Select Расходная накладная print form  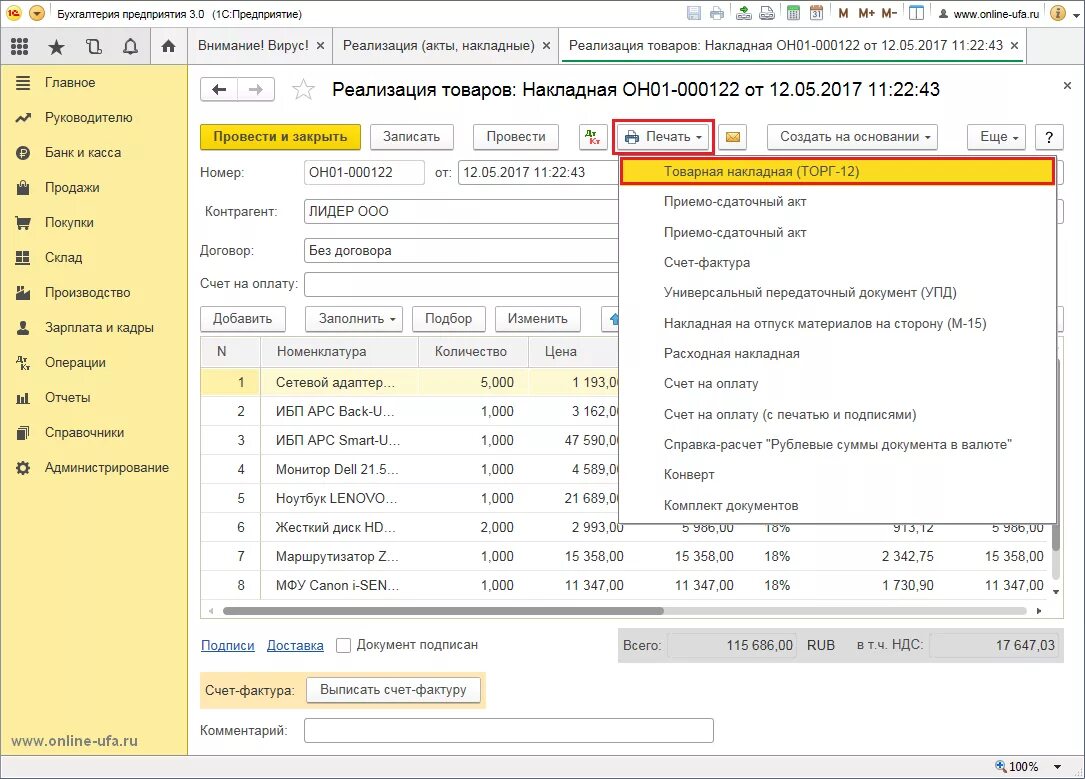click(x=837, y=354)
